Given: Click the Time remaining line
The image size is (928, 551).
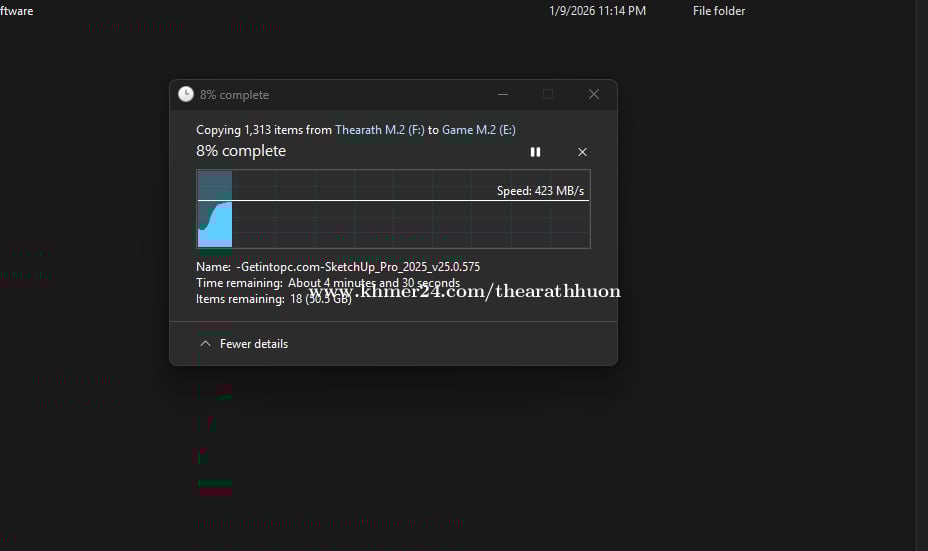Looking at the screenshot, I should 327,283.
